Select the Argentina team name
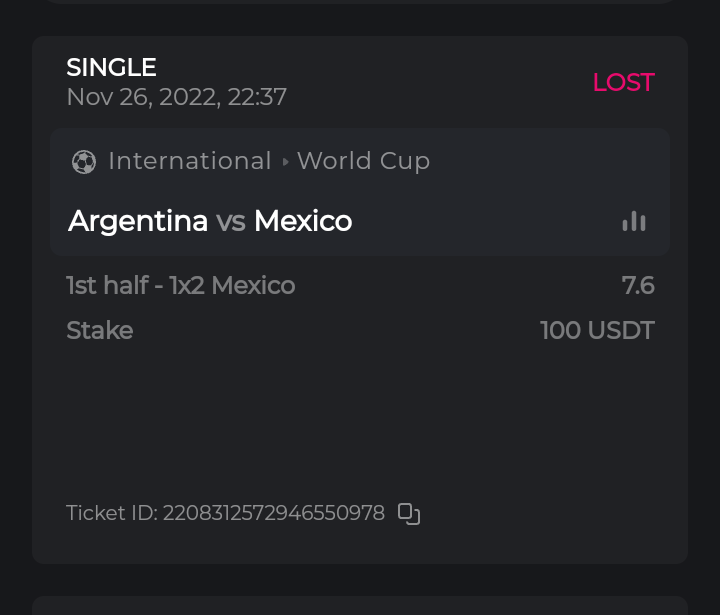This screenshot has width=720, height=615. 138,221
